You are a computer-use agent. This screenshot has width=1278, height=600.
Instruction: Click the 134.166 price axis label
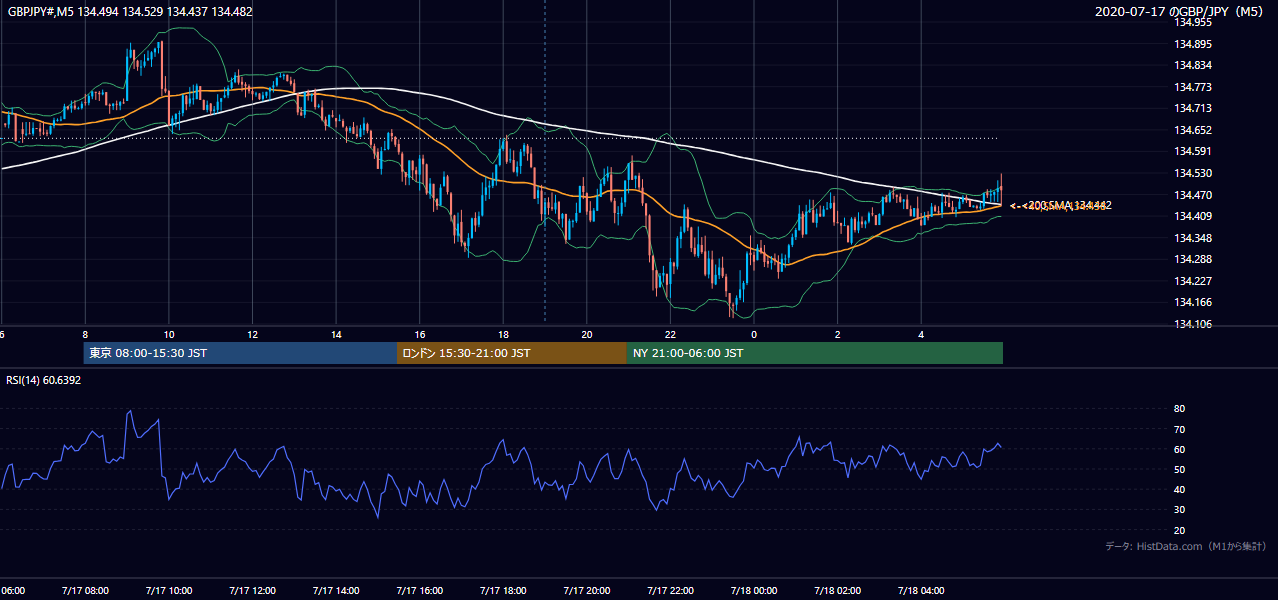(1193, 302)
